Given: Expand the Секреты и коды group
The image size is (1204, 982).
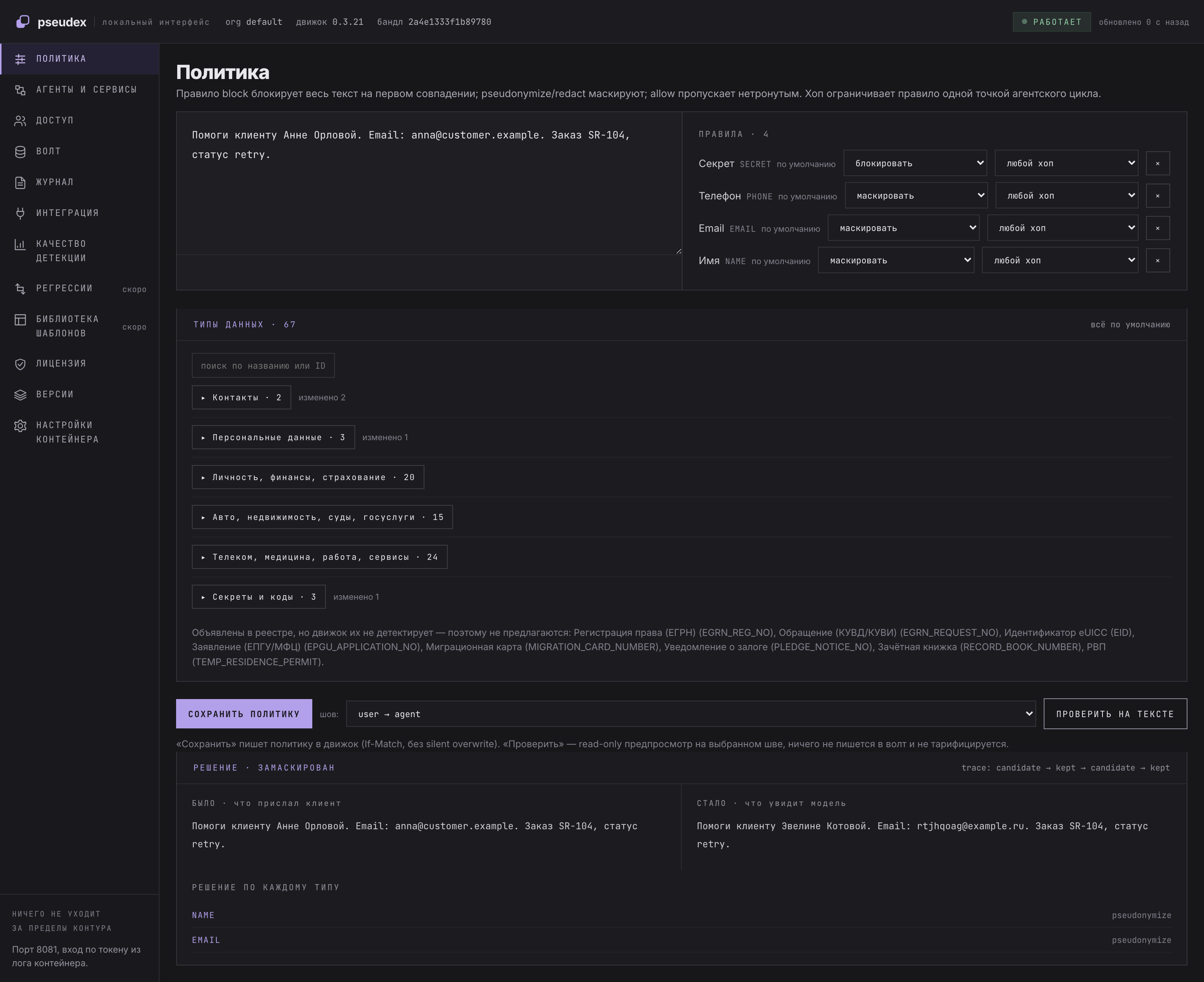Looking at the screenshot, I should click(258, 597).
